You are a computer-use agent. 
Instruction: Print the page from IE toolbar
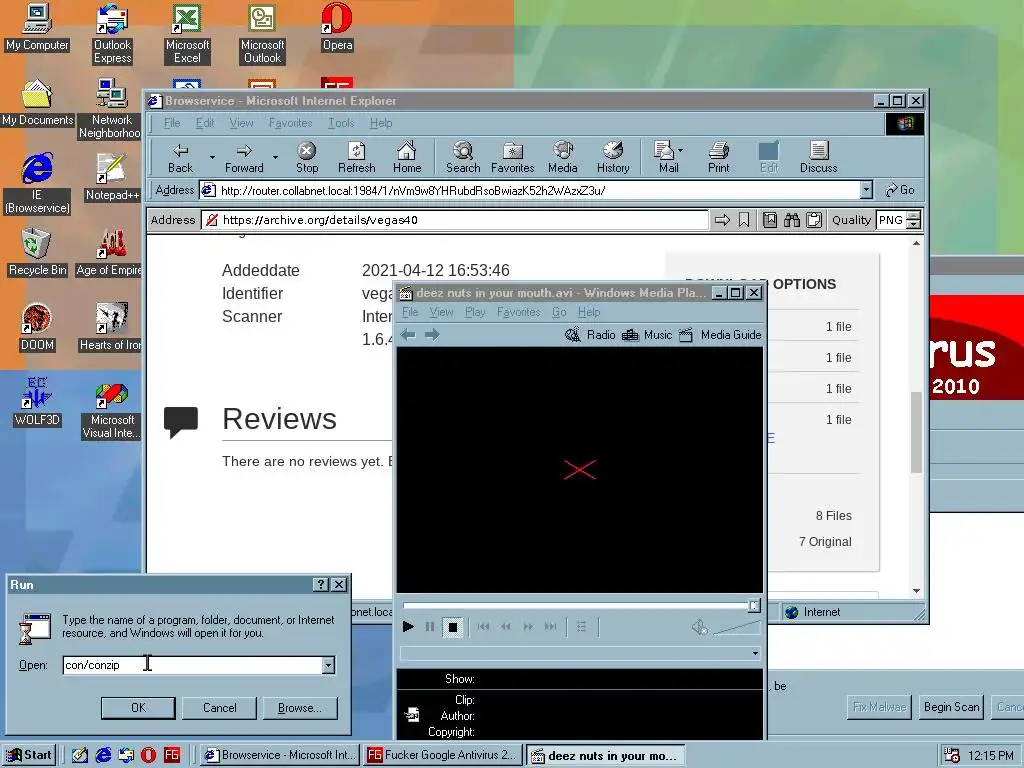[718, 158]
